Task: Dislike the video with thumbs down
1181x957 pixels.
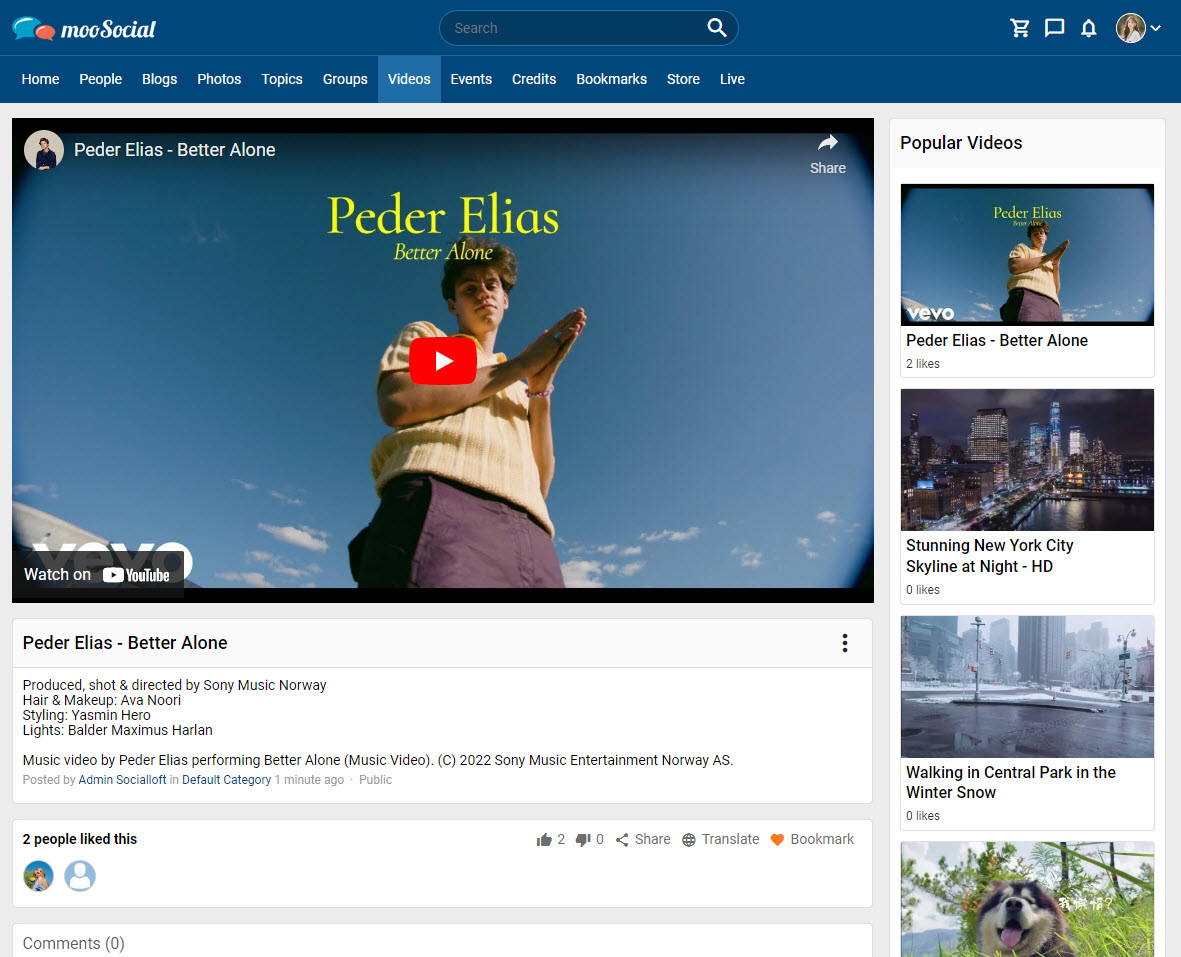Action: click(583, 840)
